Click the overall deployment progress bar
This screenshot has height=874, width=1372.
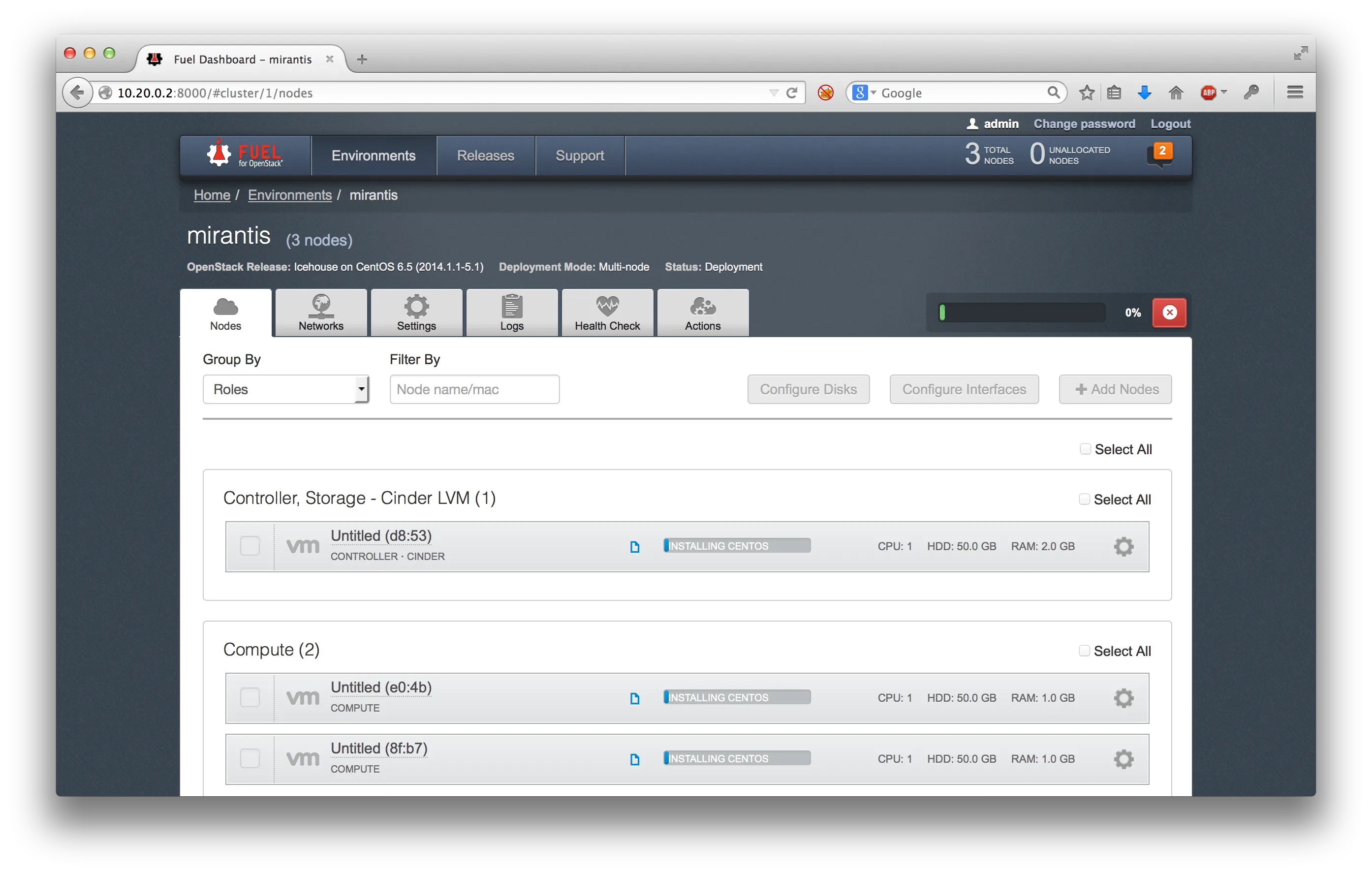(x=1022, y=312)
